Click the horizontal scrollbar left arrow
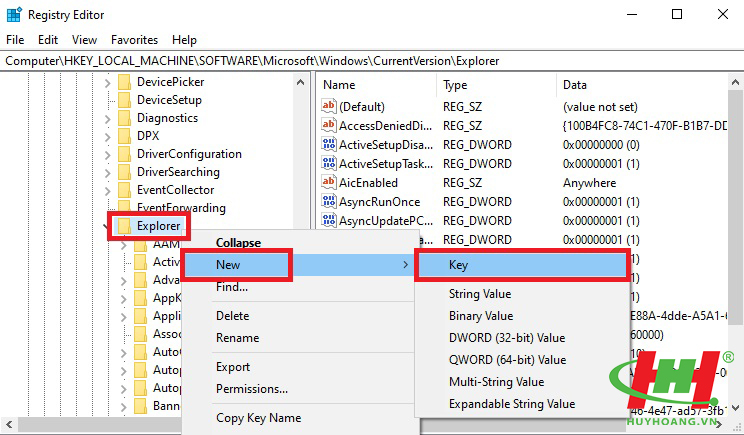The height and width of the screenshot is (435, 744). [9, 424]
